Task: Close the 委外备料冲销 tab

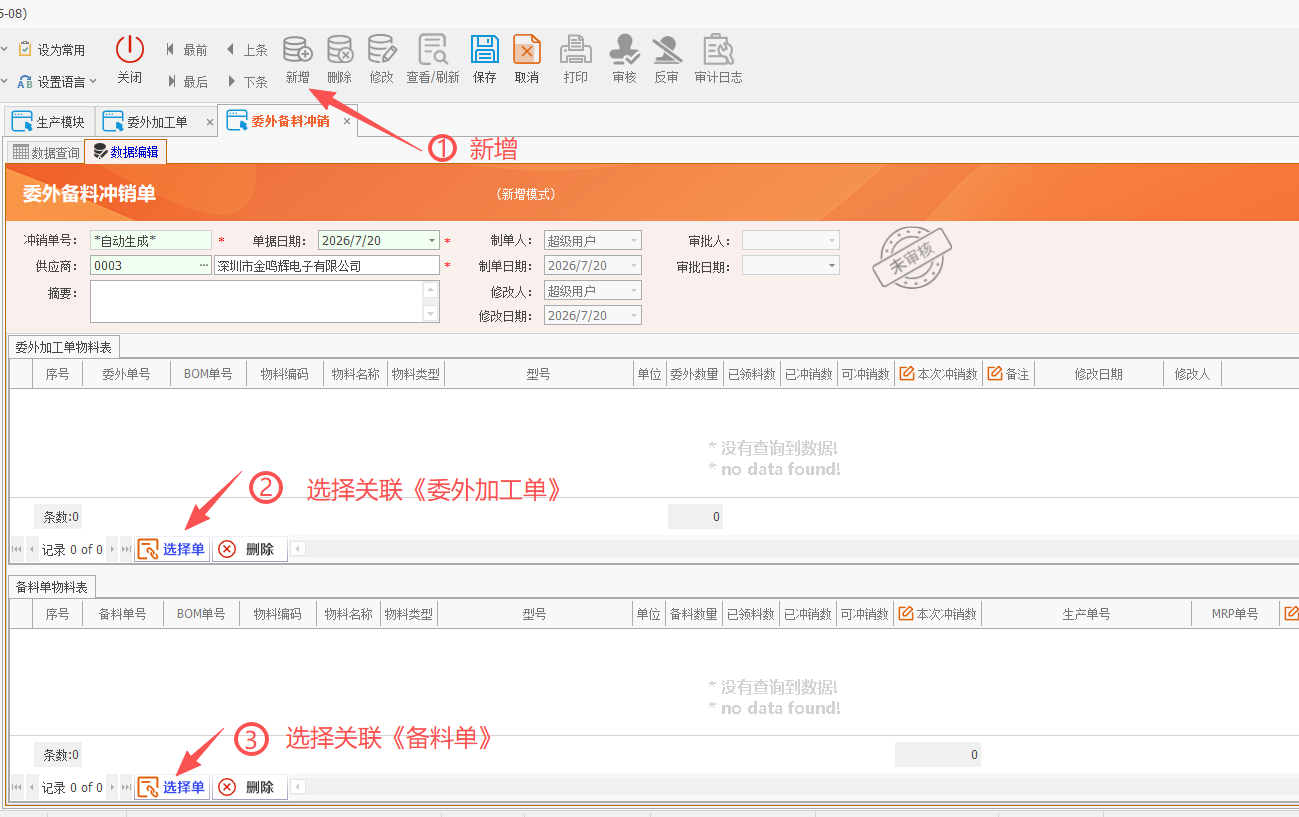Action: [x=347, y=121]
